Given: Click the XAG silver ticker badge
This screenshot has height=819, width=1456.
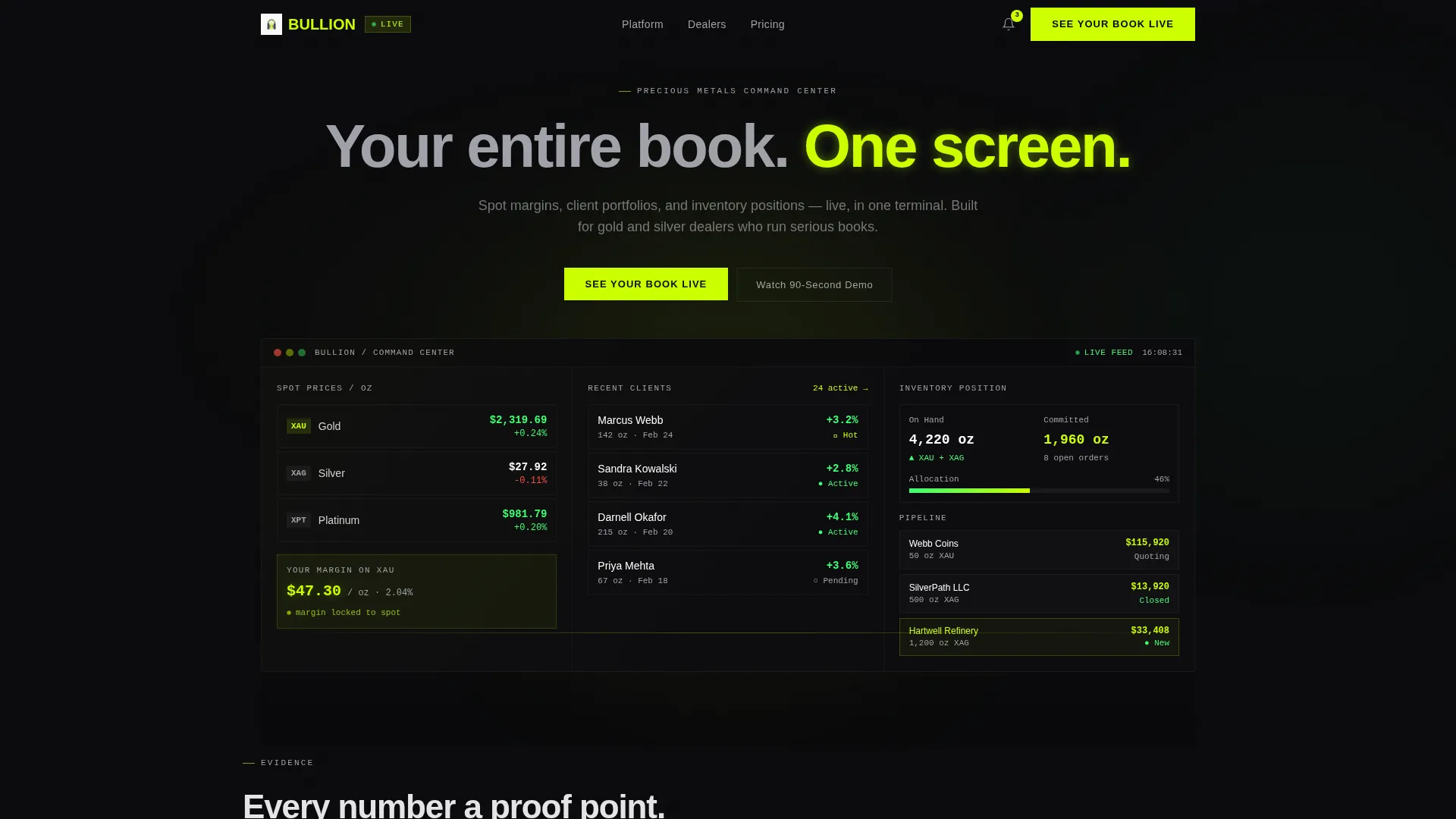Looking at the screenshot, I should (299, 473).
